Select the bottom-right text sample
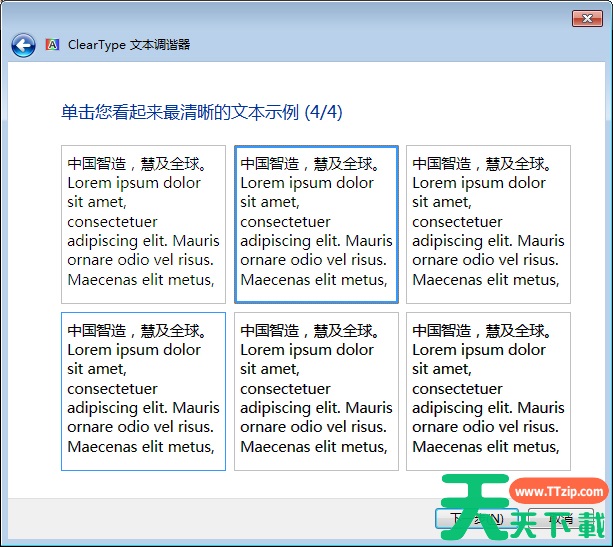 (x=488, y=391)
